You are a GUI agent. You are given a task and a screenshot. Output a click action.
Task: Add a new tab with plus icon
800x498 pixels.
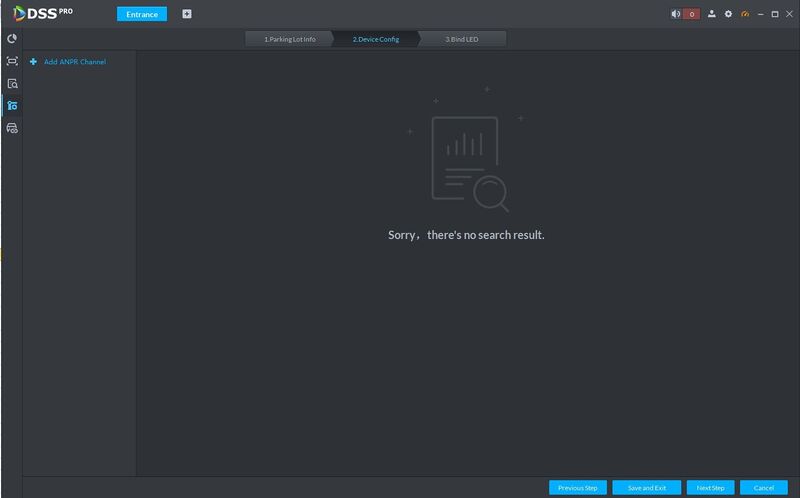[x=187, y=14]
